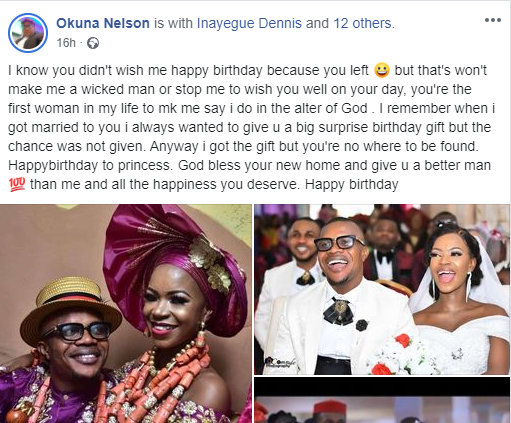Click the globe public audience icon
Image resolution: width=511 pixels, height=423 pixels.
click(93, 43)
